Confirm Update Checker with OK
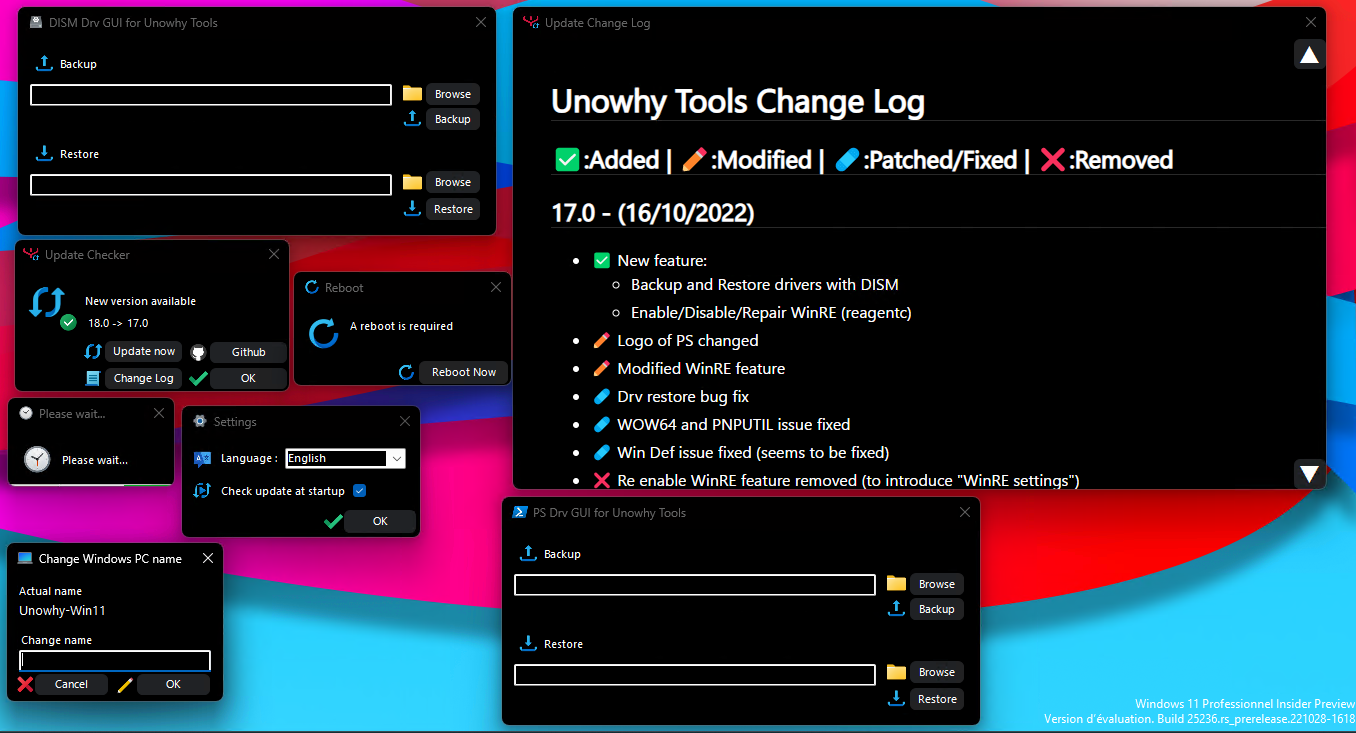The height and width of the screenshot is (733, 1356). pyautogui.click(x=249, y=378)
